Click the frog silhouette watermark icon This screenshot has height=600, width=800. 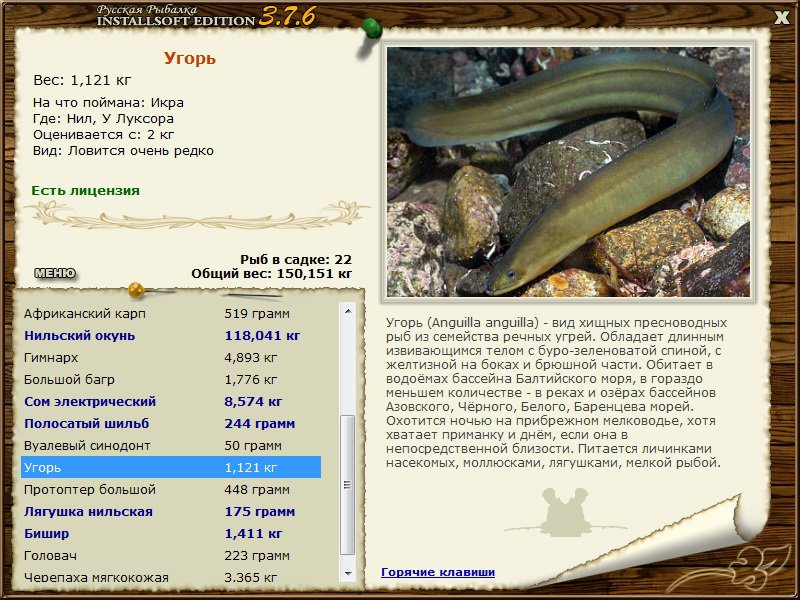pos(565,512)
